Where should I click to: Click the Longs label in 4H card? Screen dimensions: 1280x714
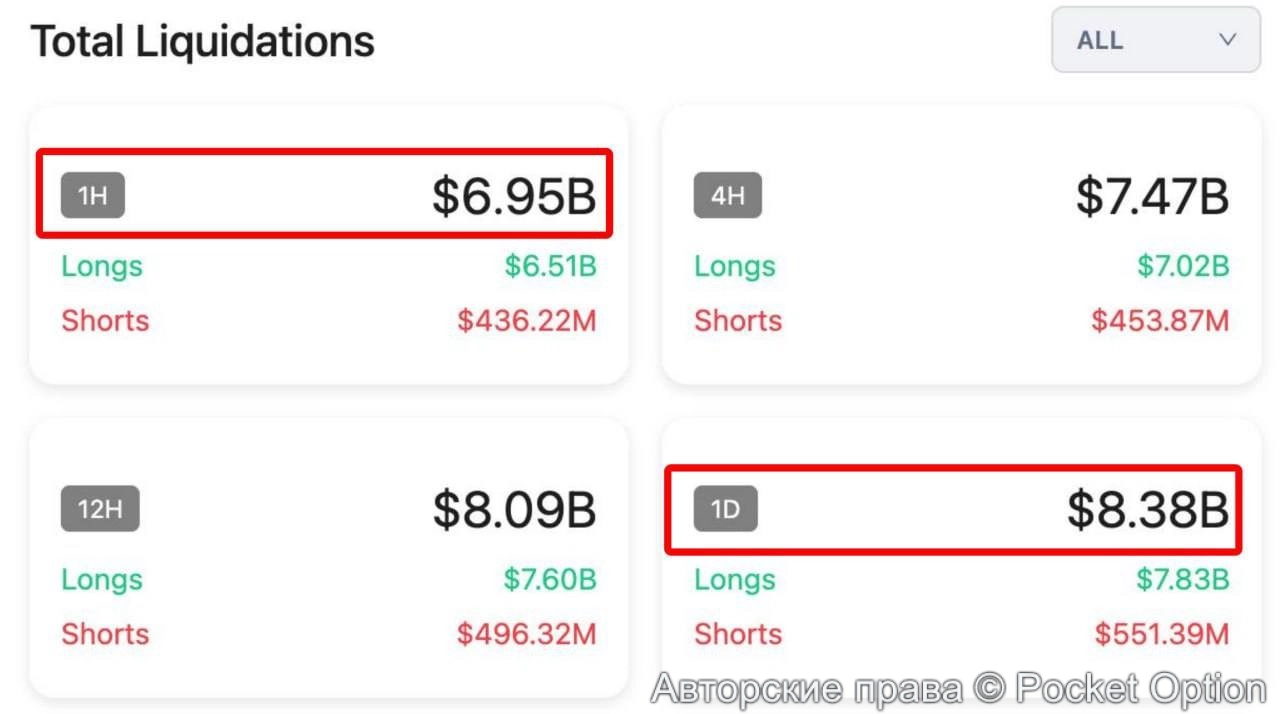[x=735, y=266]
